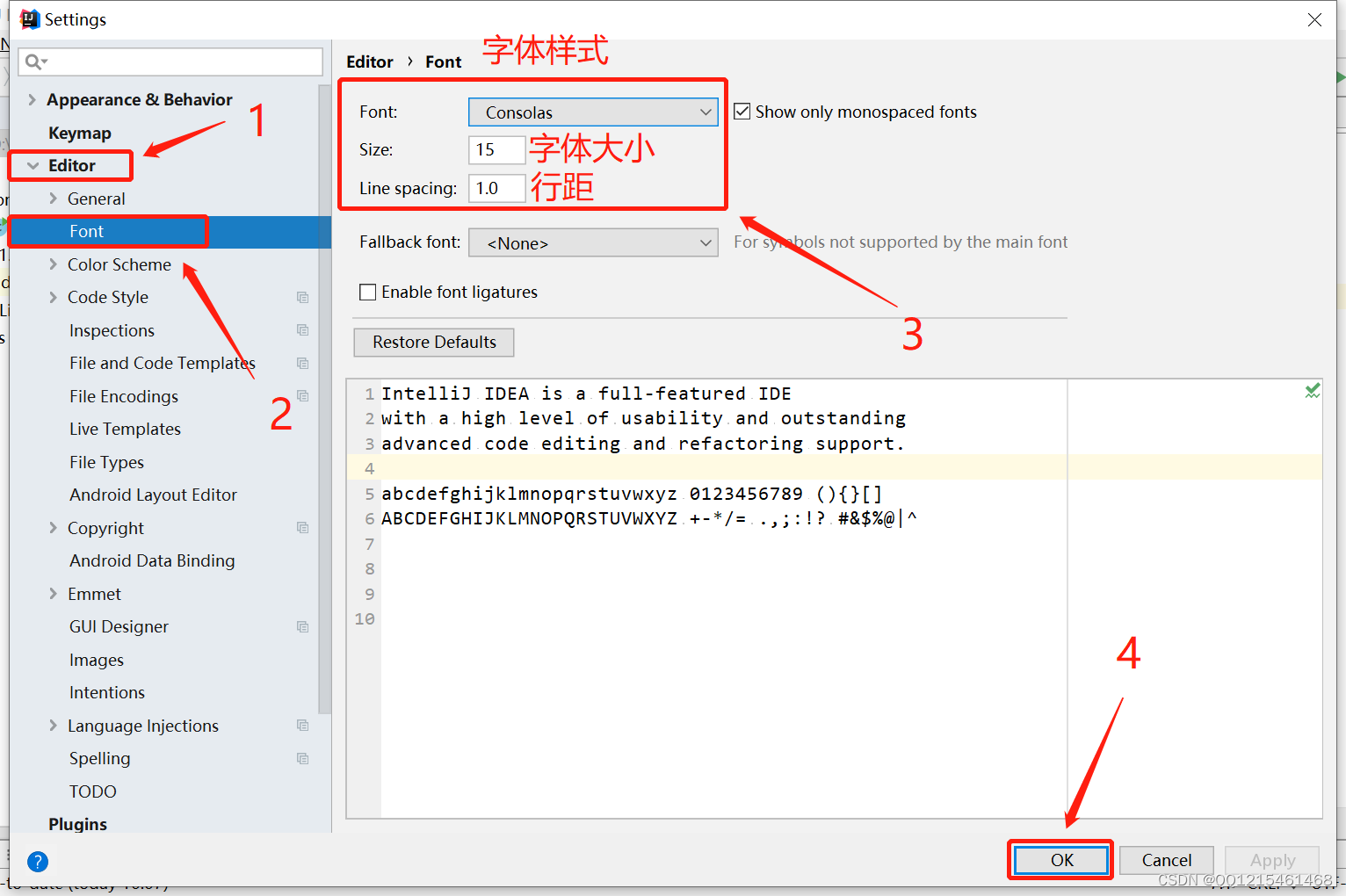Click the green checkmark in preview editor

tap(1313, 391)
